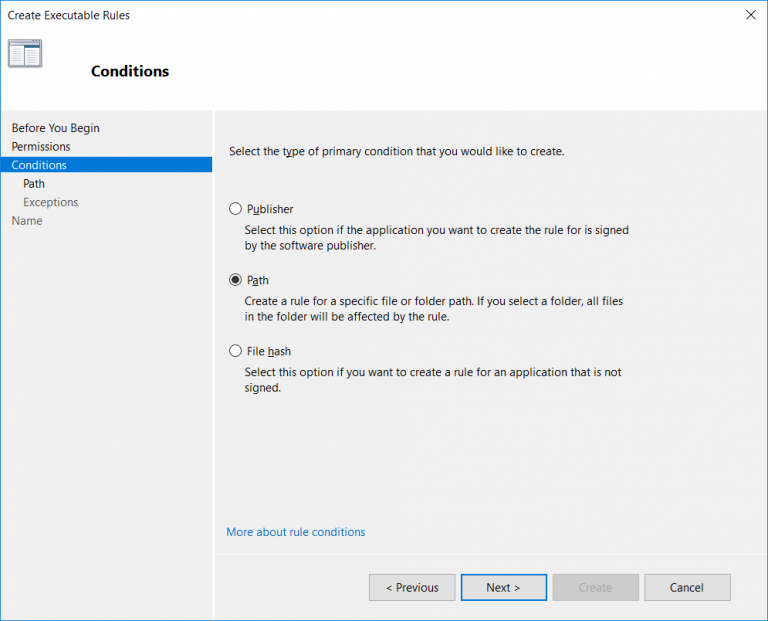Click the description text under Publisher

(x=436, y=238)
